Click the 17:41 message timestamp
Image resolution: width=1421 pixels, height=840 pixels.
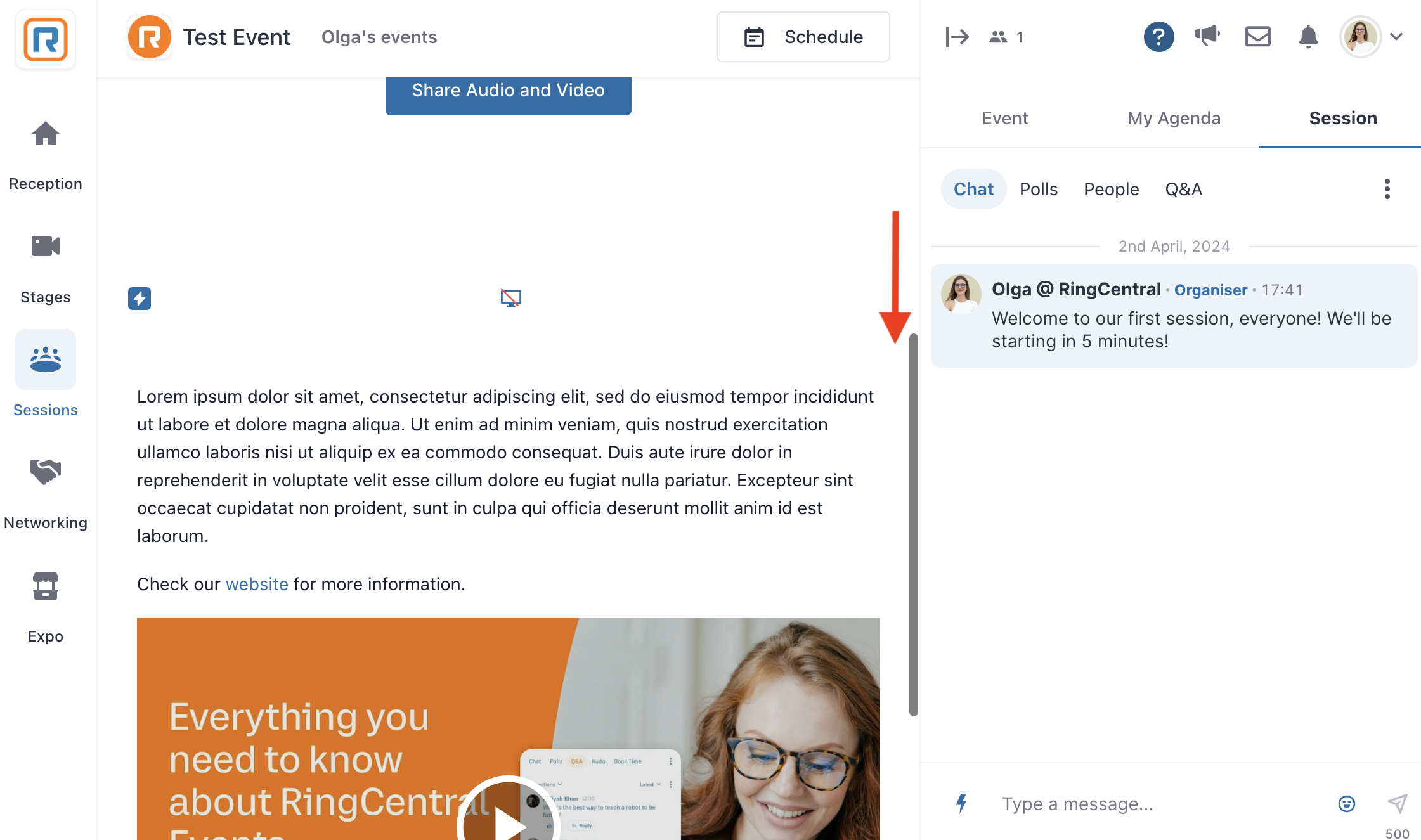pyautogui.click(x=1282, y=290)
